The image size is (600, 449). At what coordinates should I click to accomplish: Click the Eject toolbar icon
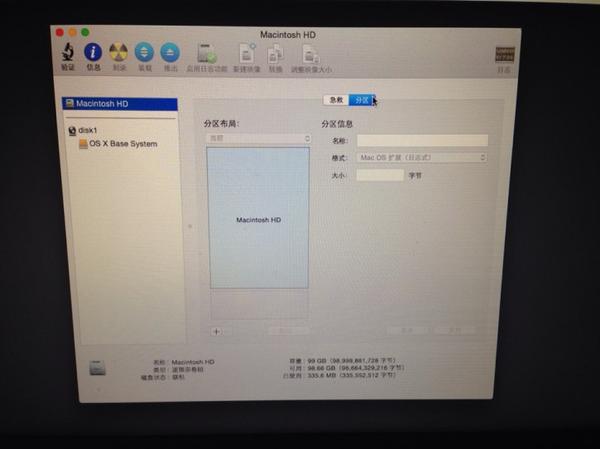[170, 52]
